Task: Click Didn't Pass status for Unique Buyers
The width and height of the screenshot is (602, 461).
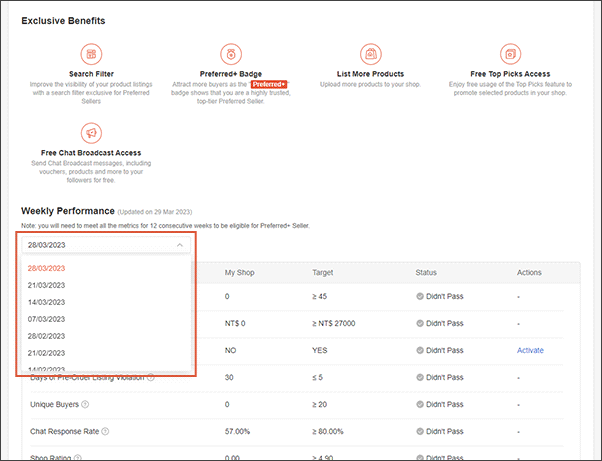Action: [444, 404]
